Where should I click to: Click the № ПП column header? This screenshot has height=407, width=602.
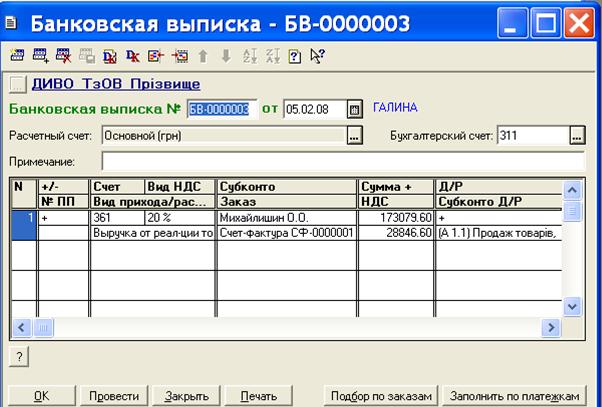(x=63, y=202)
